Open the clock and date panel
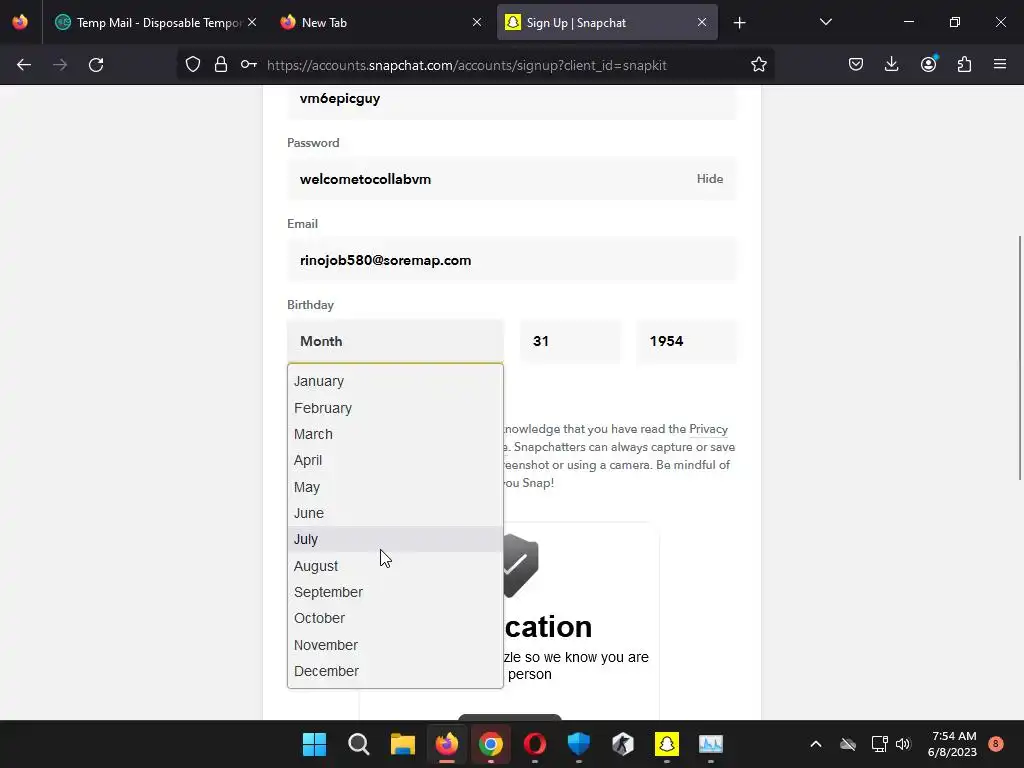Image resolution: width=1024 pixels, height=768 pixels. point(953,744)
